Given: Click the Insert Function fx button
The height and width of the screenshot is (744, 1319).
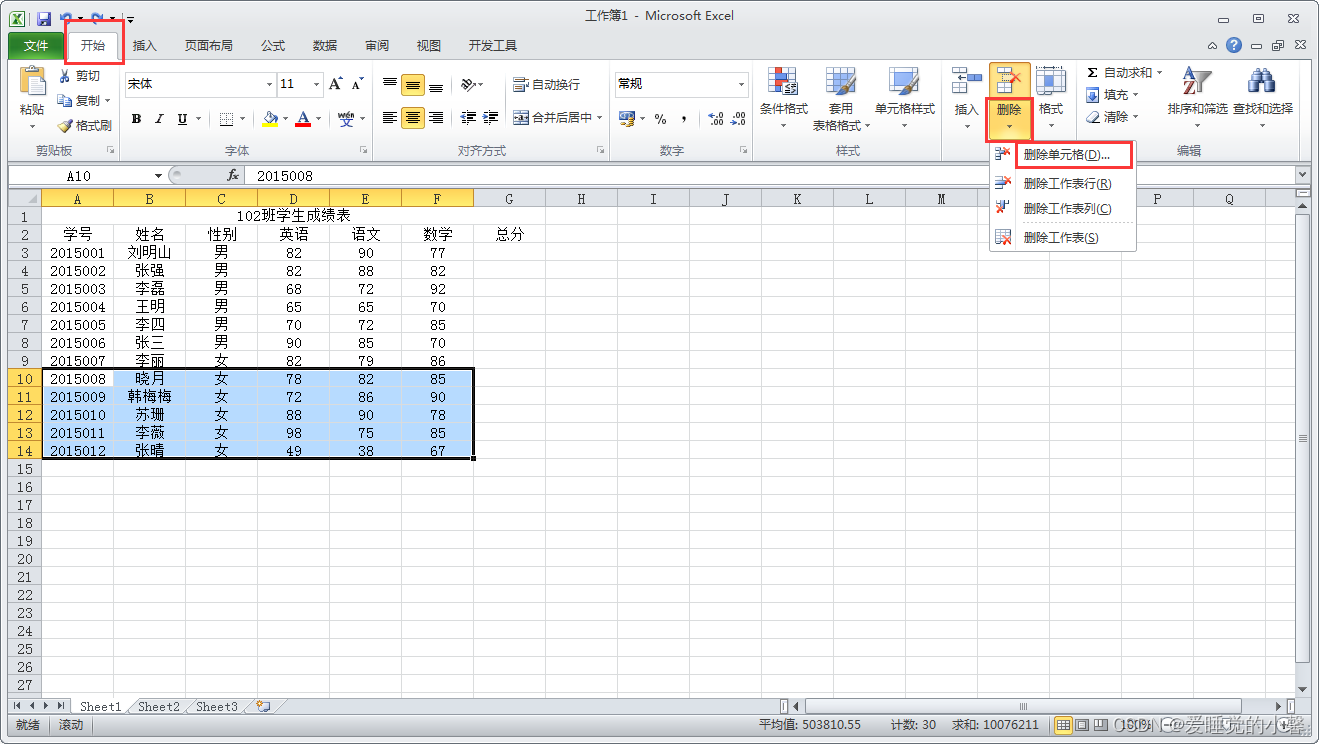Looking at the screenshot, I should pyautogui.click(x=233, y=175).
